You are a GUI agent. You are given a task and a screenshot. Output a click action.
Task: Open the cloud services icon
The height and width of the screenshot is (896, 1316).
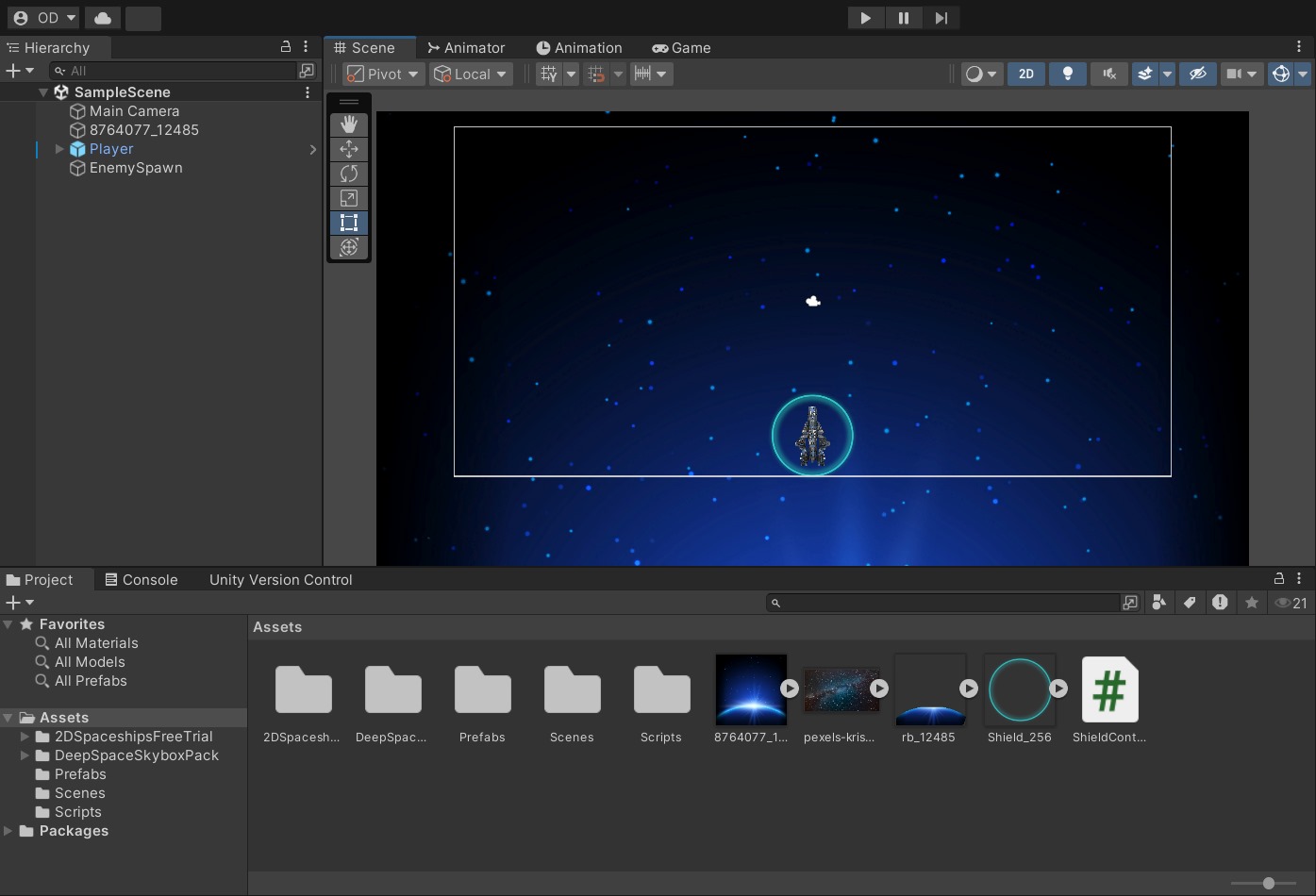tap(103, 18)
